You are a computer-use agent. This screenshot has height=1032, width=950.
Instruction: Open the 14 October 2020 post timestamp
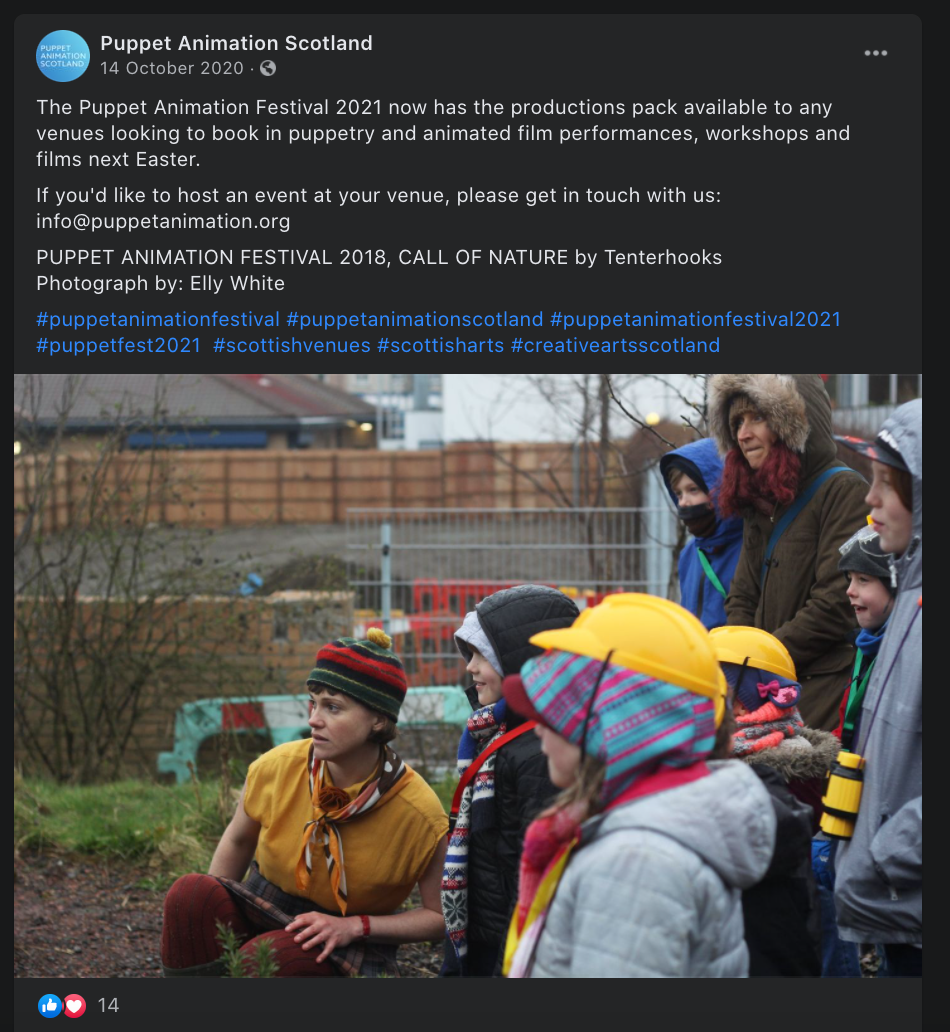172,68
